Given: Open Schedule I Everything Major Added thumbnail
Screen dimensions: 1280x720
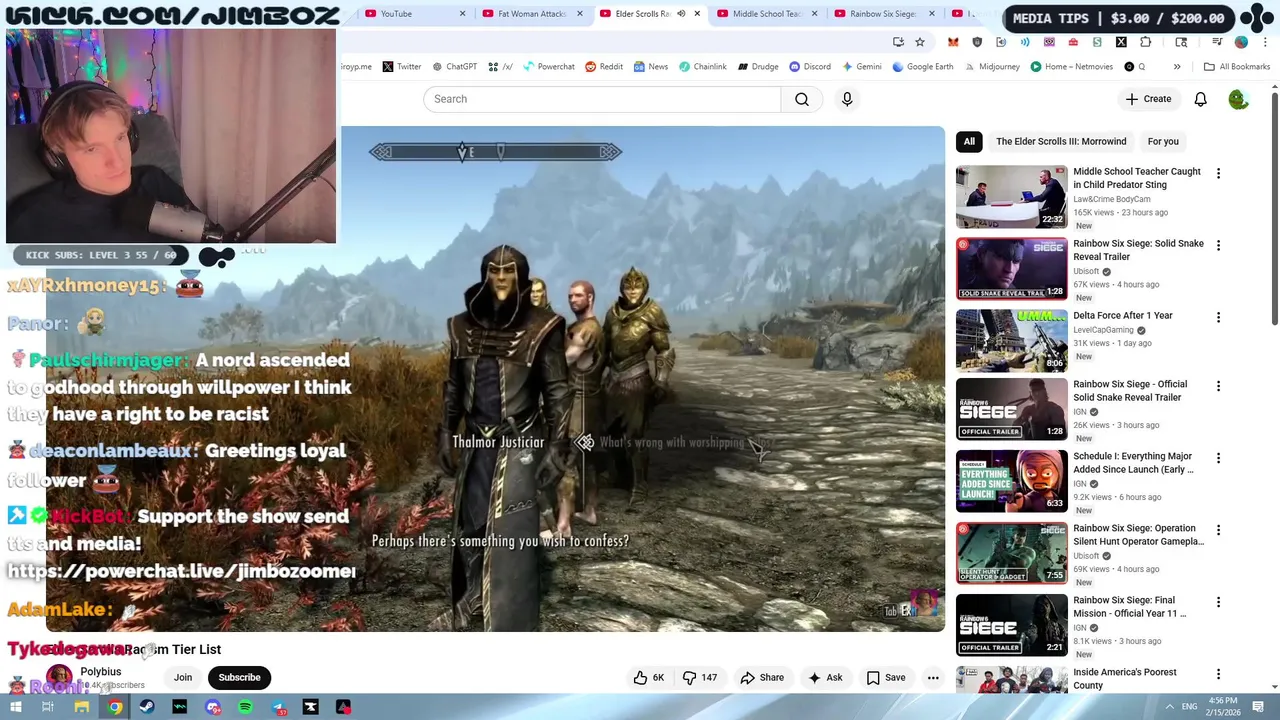Looking at the screenshot, I should tap(1012, 481).
